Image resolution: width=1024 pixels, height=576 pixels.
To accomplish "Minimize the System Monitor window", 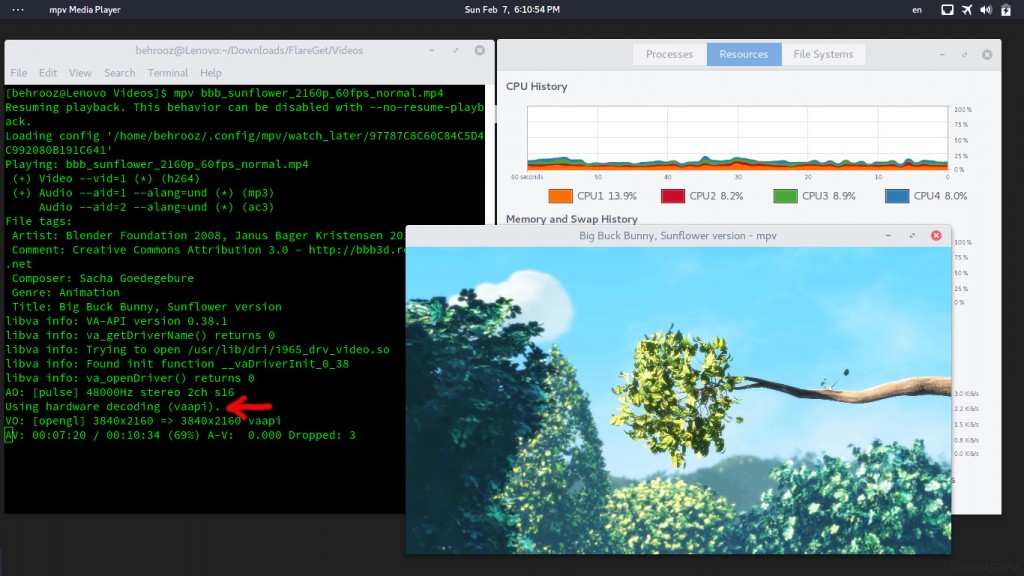I will (942, 55).
